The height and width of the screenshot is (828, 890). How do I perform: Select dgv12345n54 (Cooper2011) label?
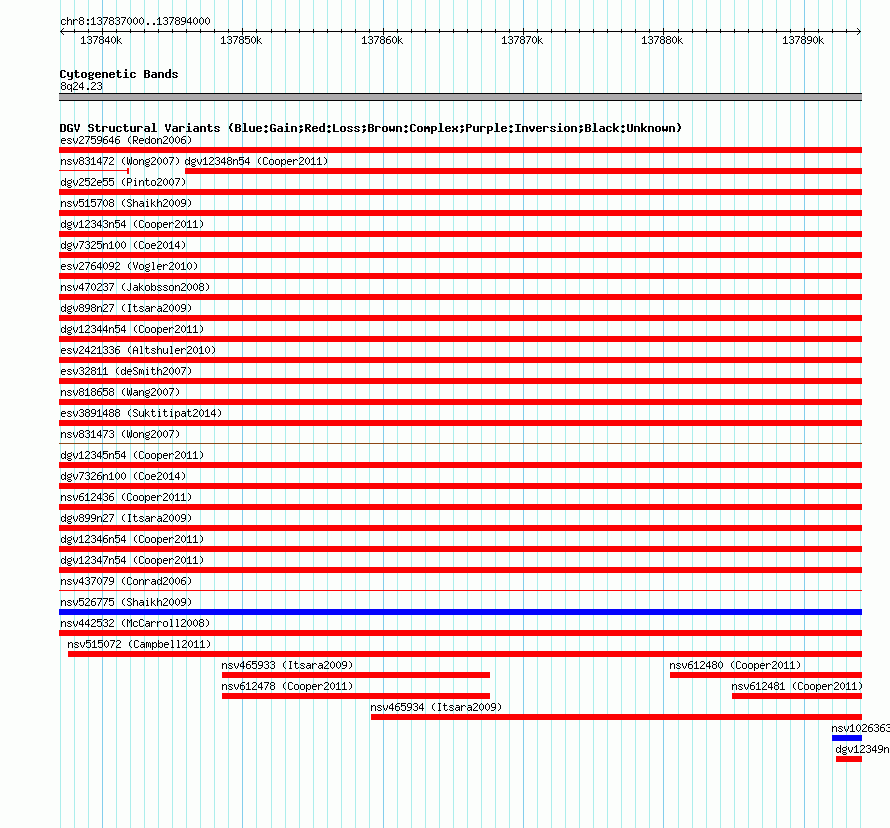click(132, 455)
